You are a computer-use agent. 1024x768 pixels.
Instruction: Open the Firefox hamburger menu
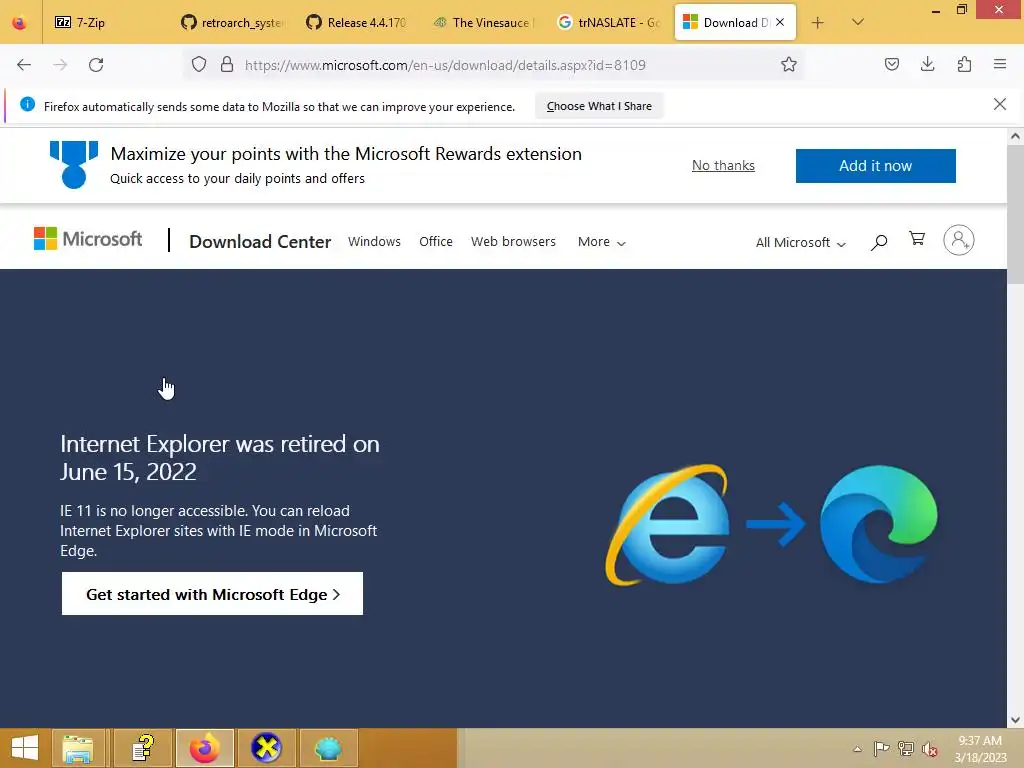1000,65
